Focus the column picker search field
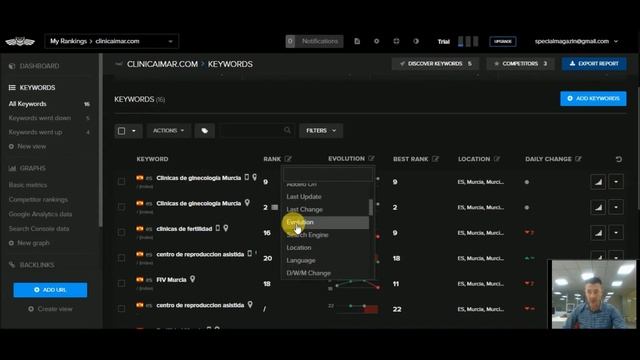 328,173
